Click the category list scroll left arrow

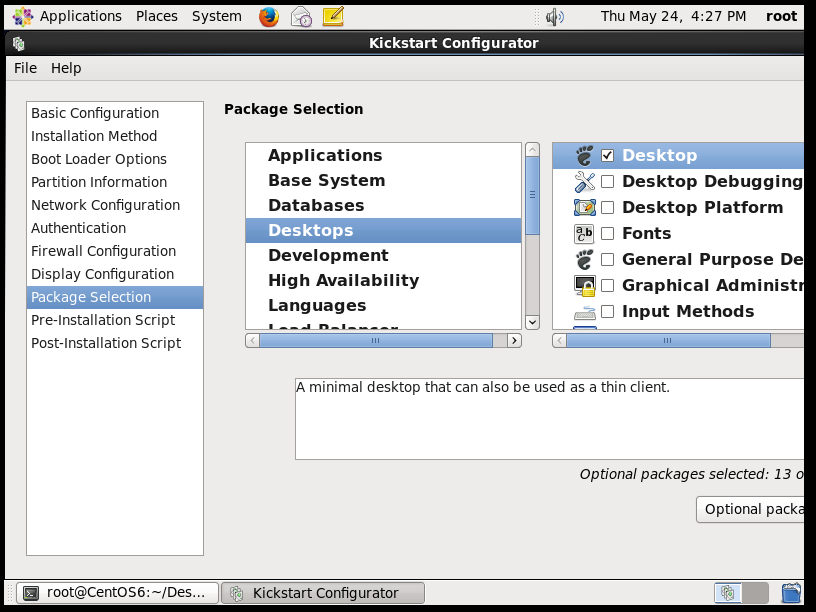[x=252, y=340]
